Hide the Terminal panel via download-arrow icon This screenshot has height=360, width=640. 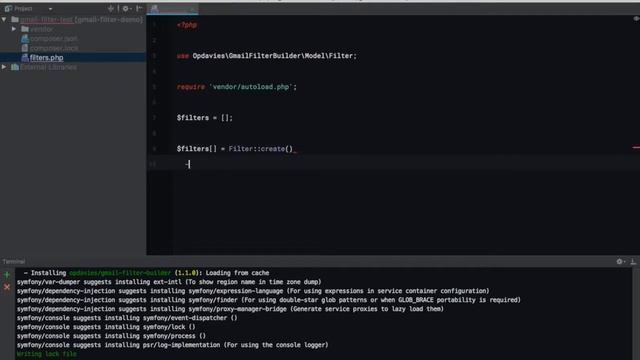tap(633, 261)
